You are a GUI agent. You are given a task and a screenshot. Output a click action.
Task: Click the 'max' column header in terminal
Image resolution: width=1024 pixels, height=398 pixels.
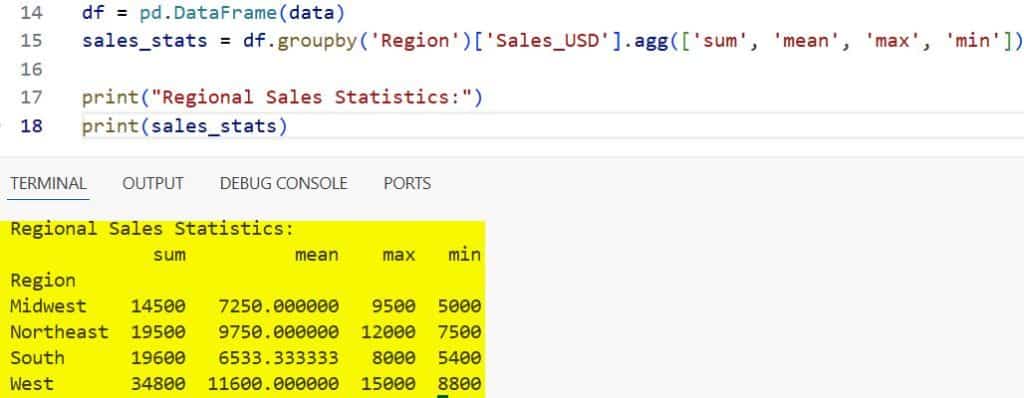[x=399, y=255]
